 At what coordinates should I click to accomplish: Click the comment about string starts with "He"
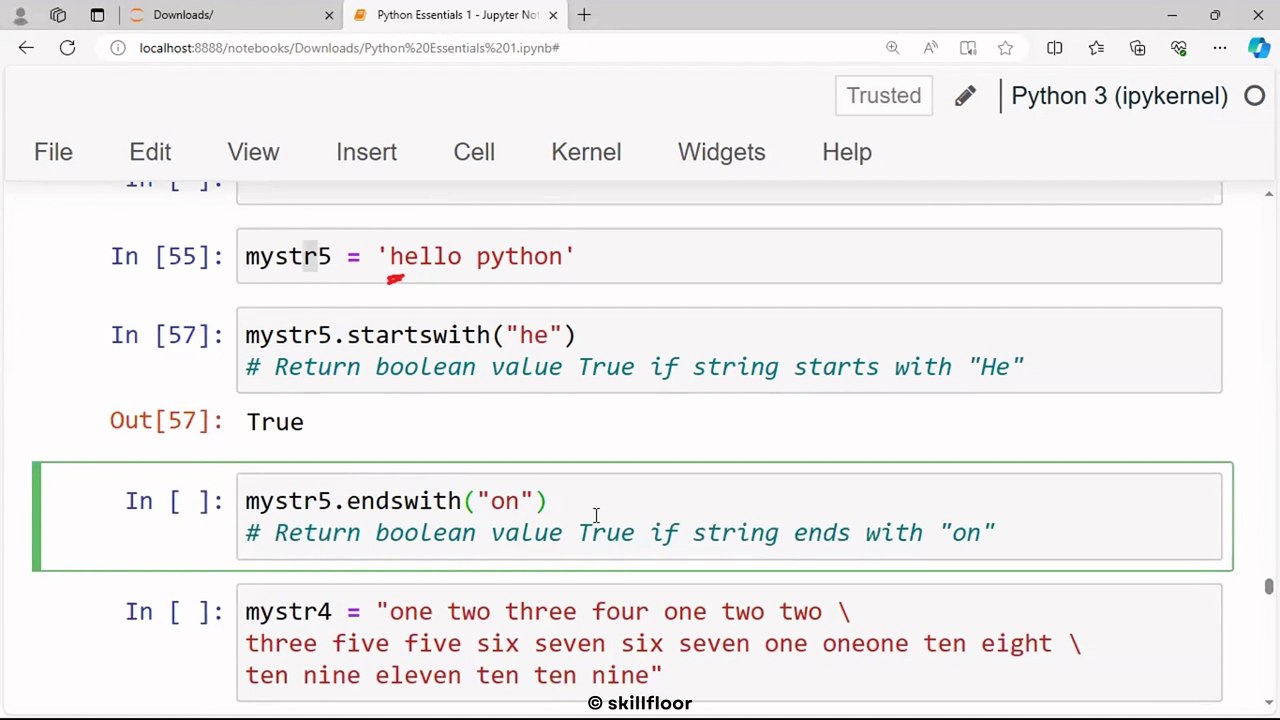coord(635,367)
